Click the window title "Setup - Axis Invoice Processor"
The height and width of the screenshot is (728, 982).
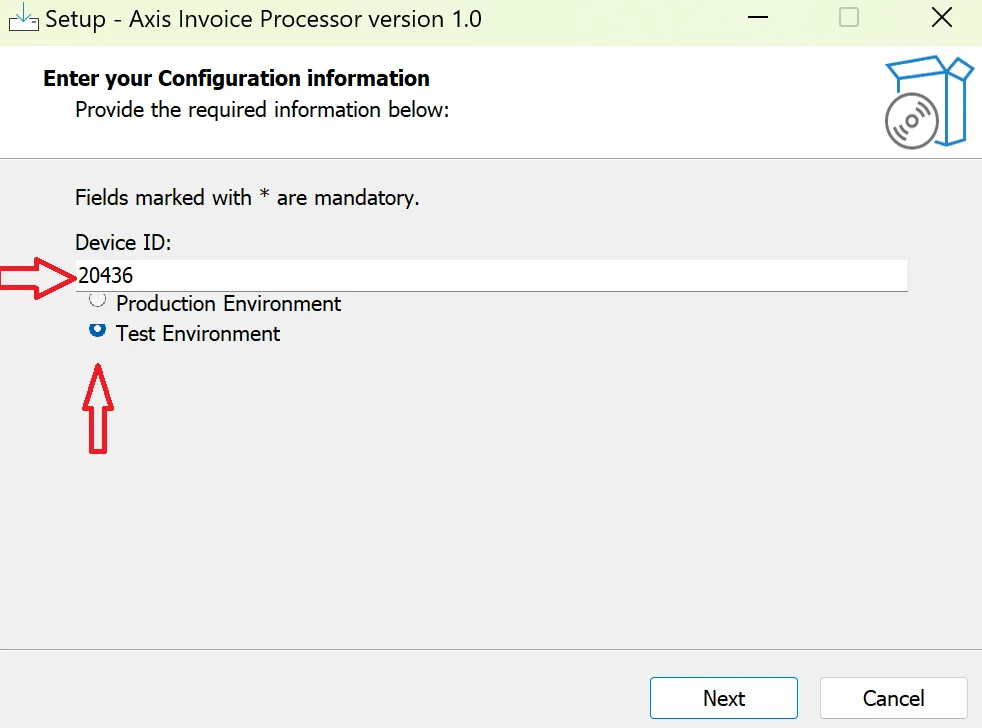263,18
